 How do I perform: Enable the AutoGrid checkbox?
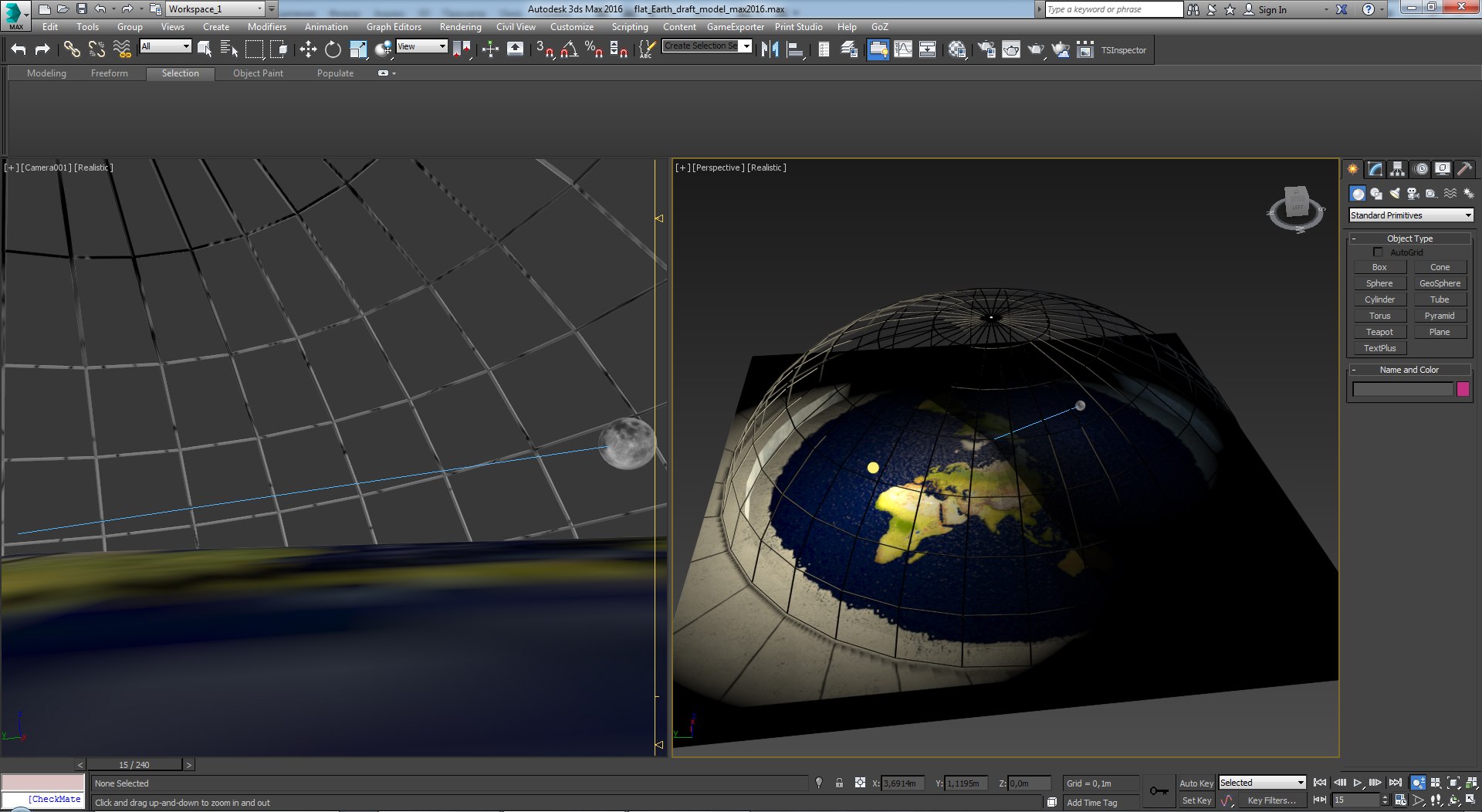click(x=1378, y=252)
